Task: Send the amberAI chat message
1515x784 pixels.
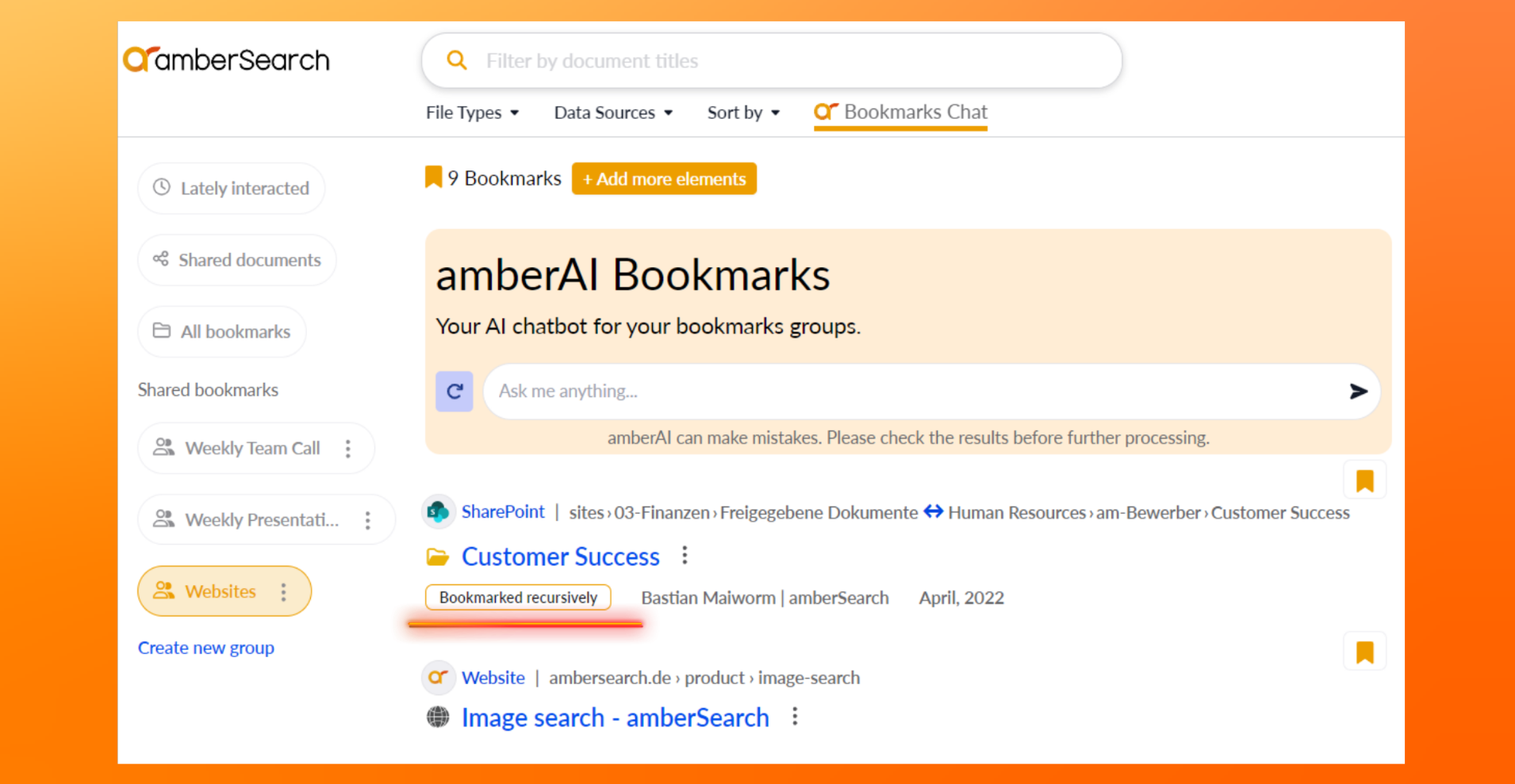Action: (x=1358, y=391)
